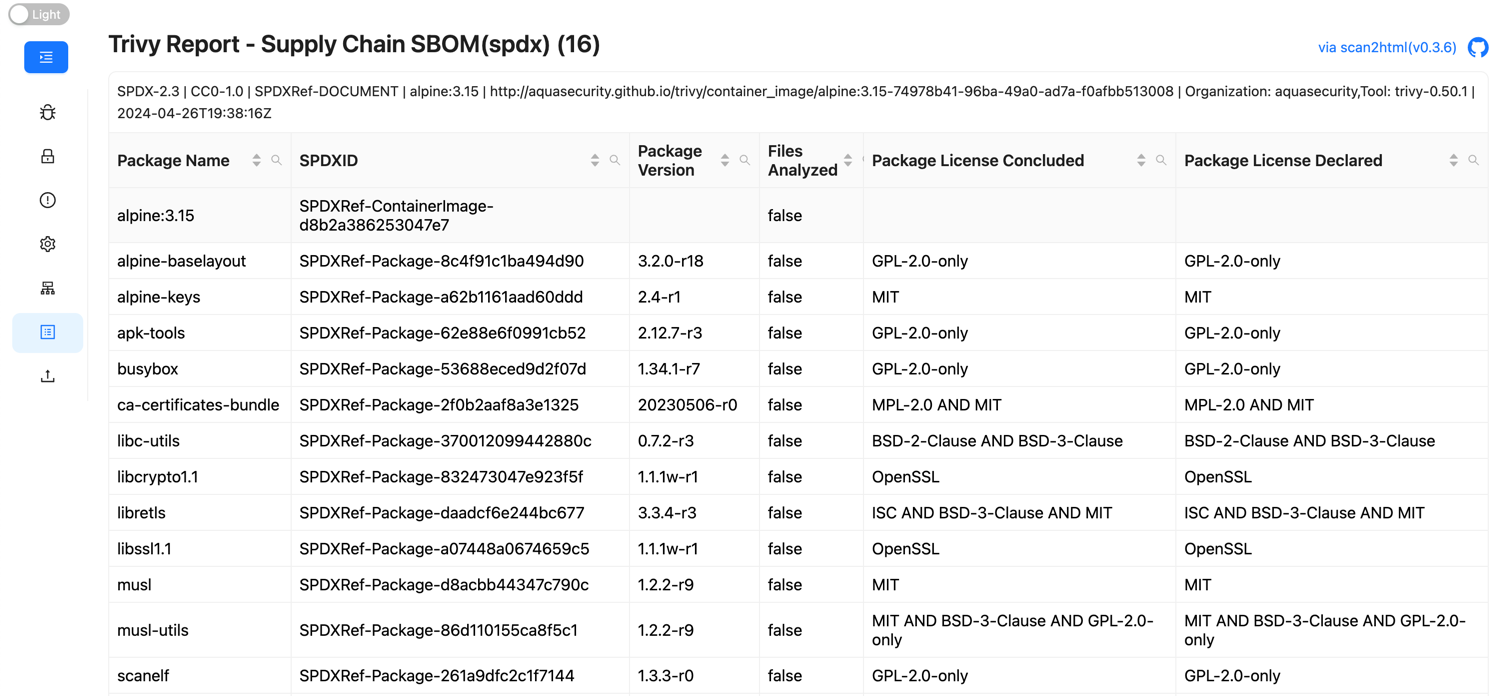Select the musl-utils cell

coord(200,630)
